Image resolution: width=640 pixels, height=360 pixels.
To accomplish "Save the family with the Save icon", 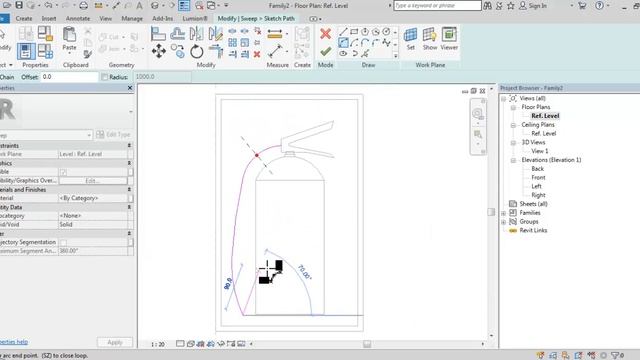I will (x=19, y=5).
